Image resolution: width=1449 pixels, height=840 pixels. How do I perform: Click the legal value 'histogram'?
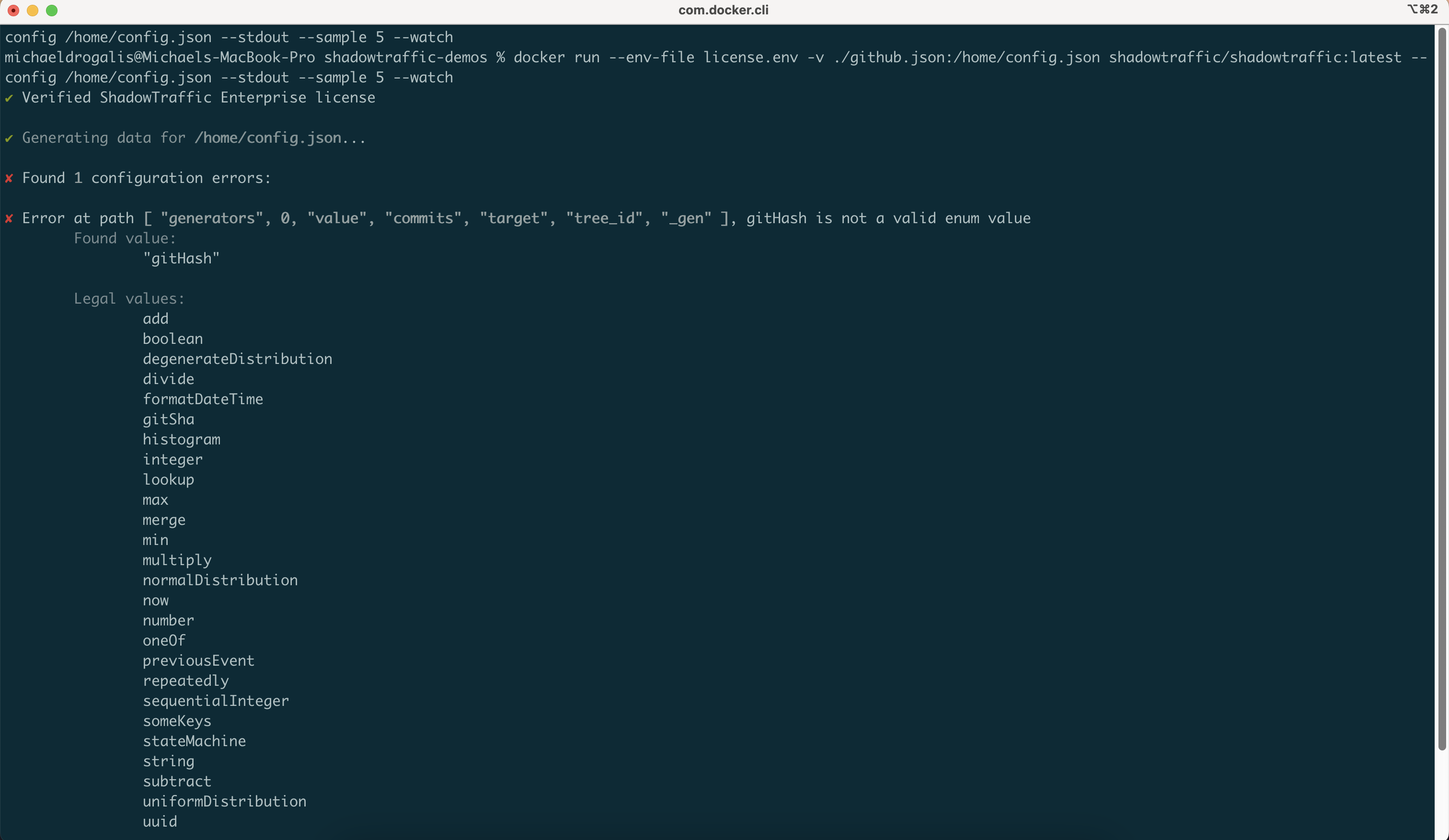(x=181, y=440)
